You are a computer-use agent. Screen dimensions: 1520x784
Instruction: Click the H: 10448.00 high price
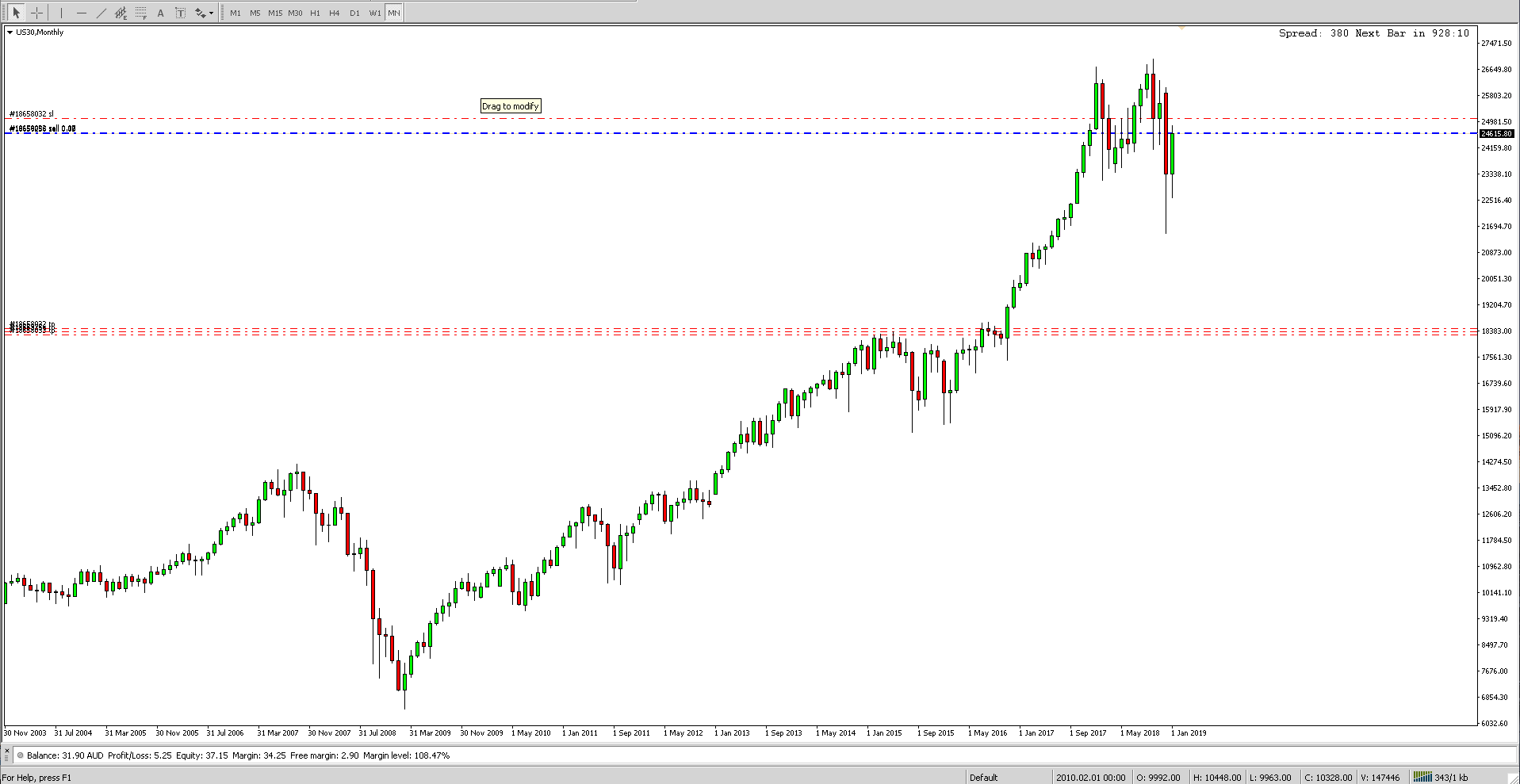[1217, 778]
